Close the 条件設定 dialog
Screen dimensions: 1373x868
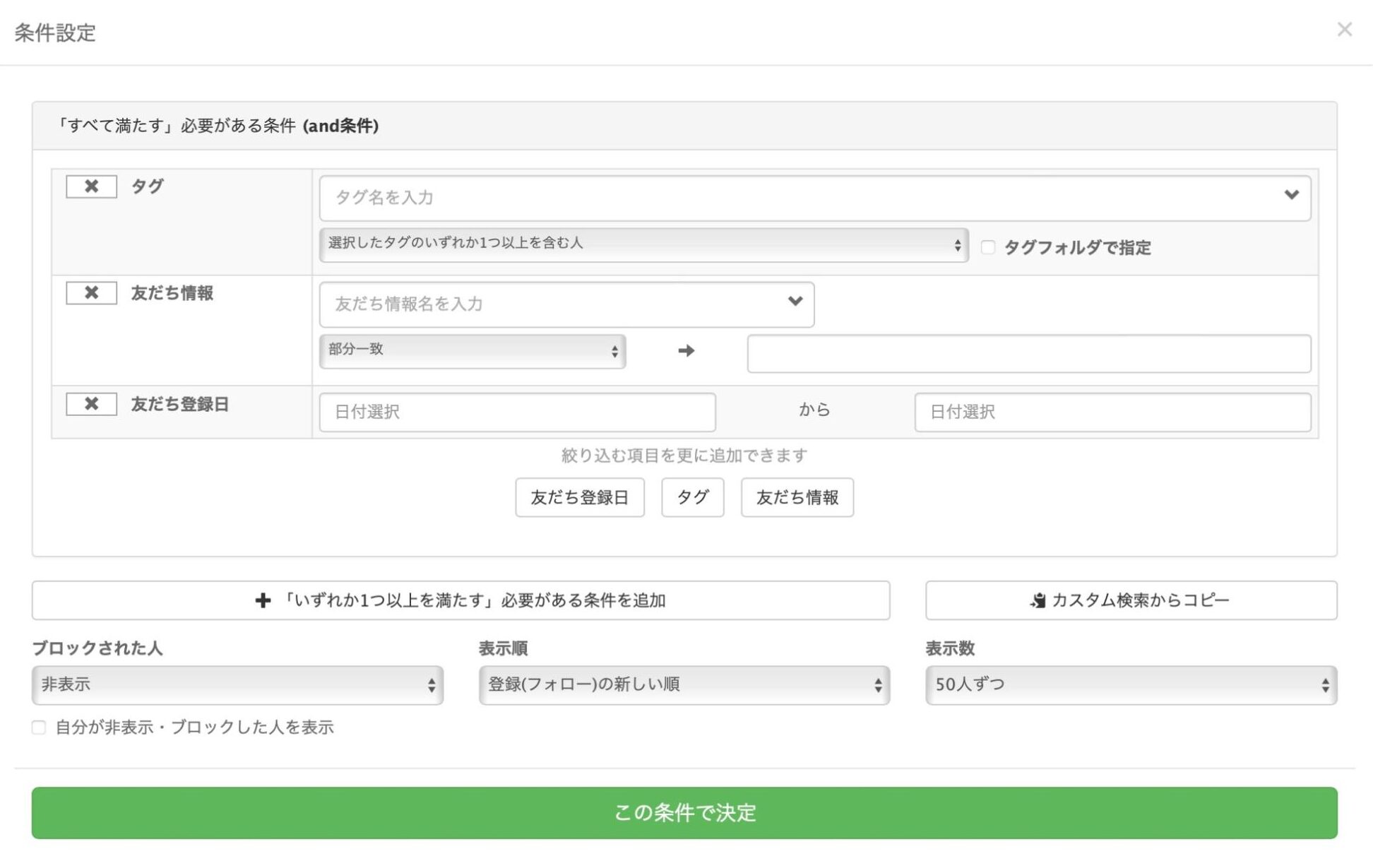click(1345, 29)
